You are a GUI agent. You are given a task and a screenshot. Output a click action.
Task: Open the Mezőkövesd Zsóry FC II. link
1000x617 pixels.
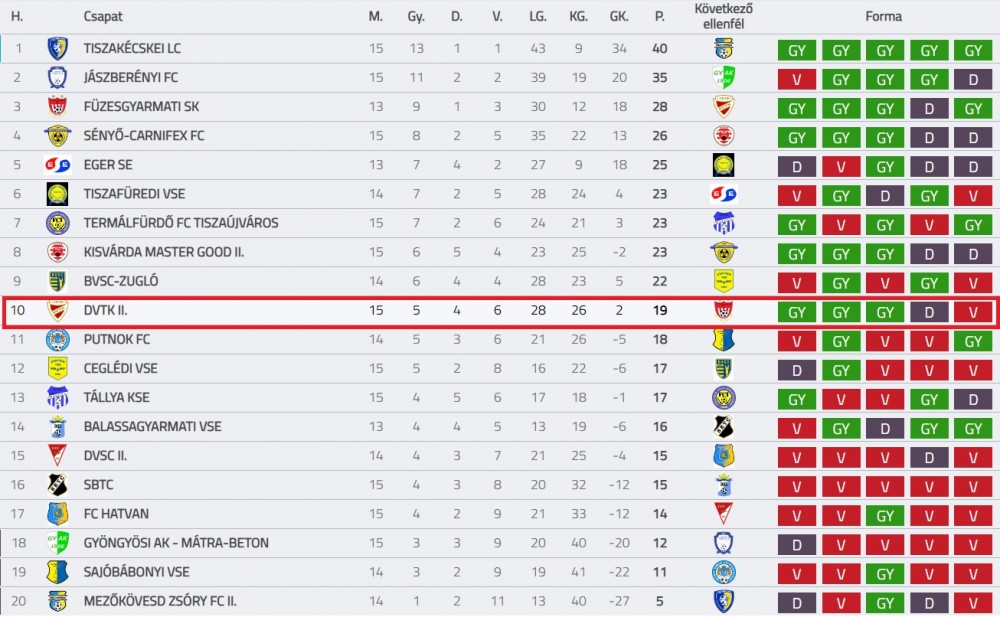pyautogui.click(x=160, y=601)
